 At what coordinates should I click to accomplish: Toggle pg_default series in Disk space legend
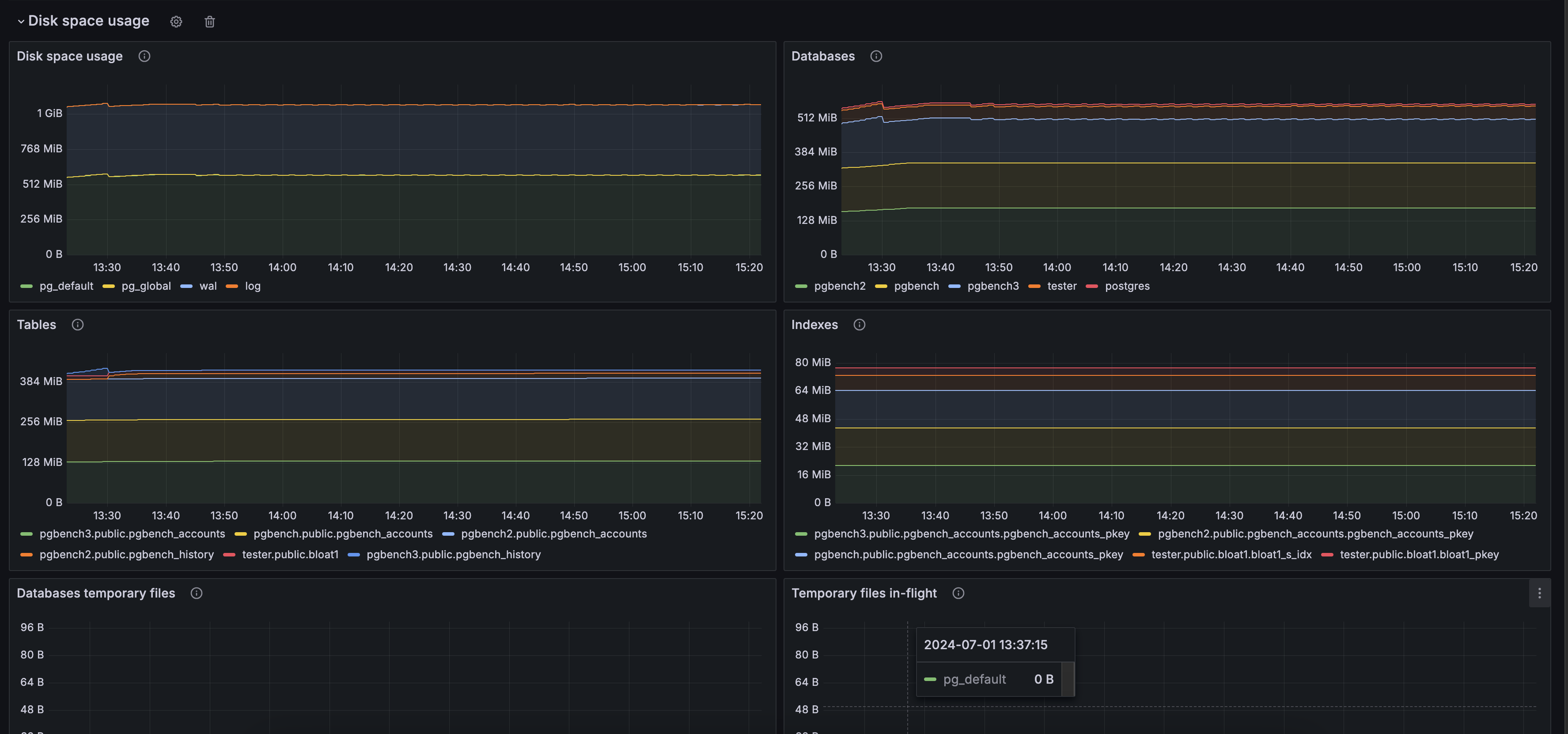(x=66, y=286)
